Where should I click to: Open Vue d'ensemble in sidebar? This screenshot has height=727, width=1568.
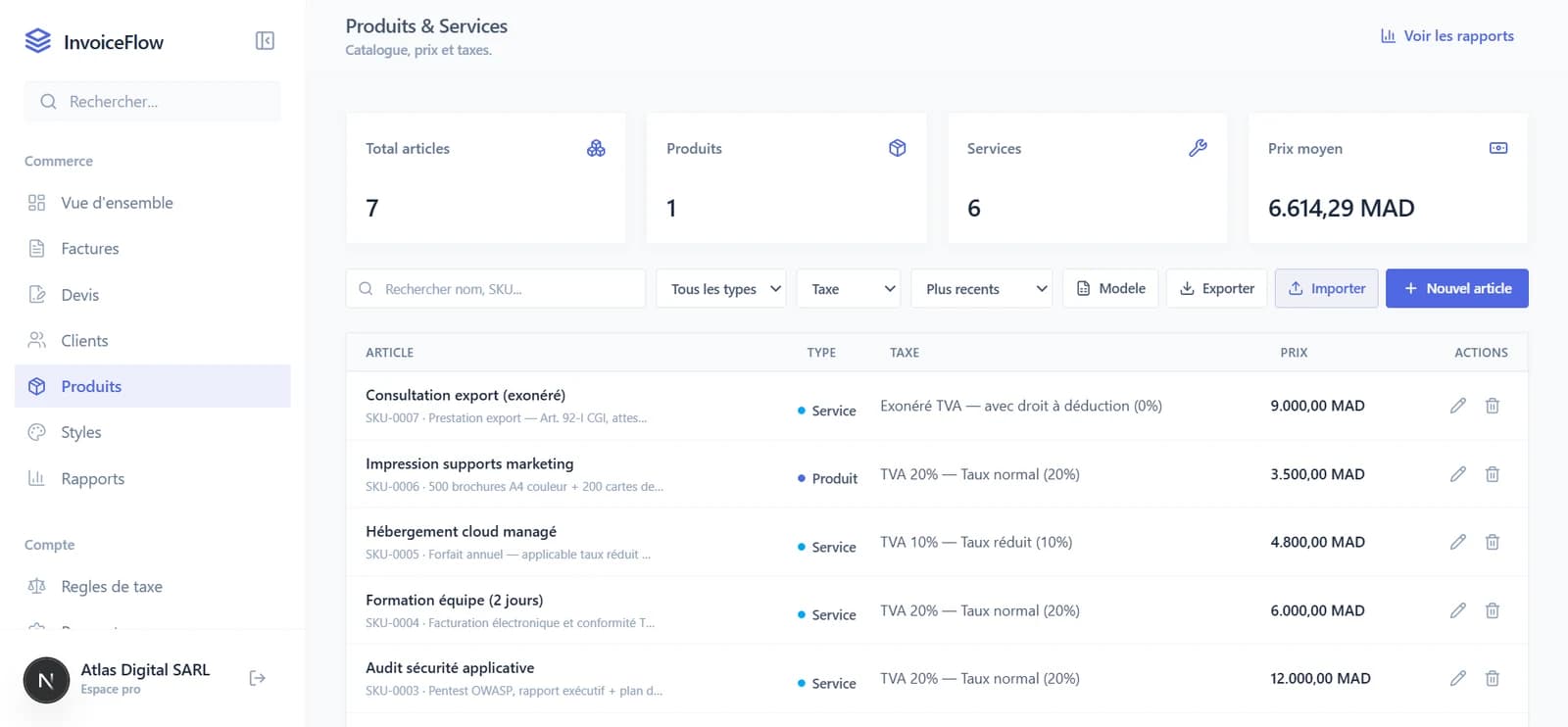click(153, 203)
